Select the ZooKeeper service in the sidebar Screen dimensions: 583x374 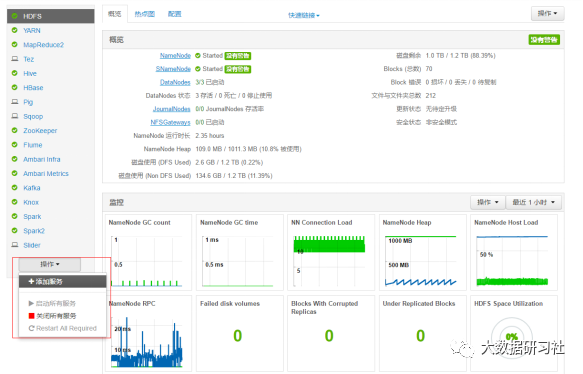click(40, 130)
